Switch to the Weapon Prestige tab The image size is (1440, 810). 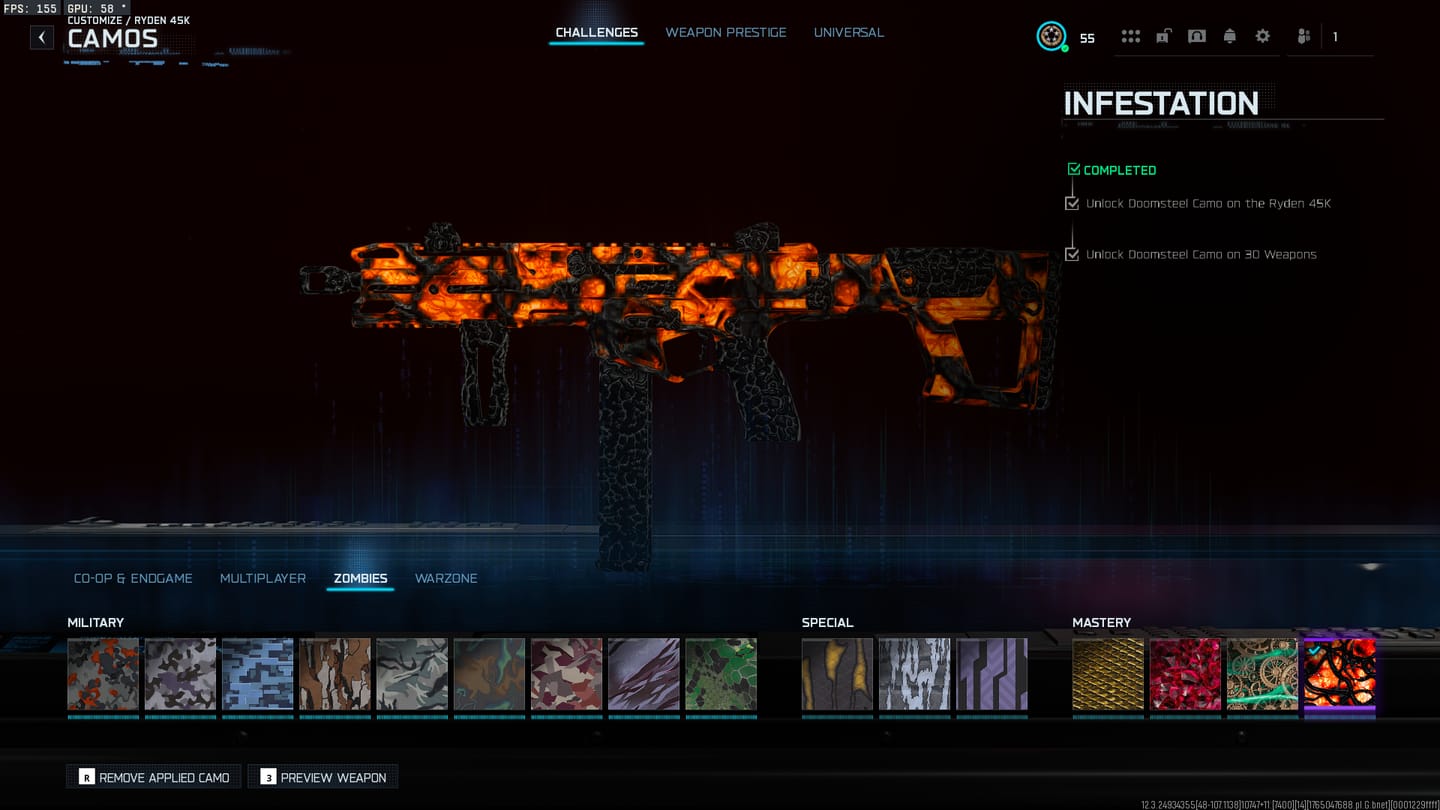point(726,33)
